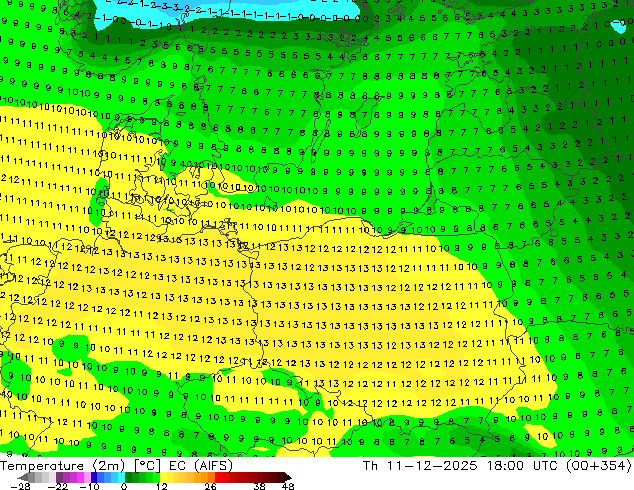The width and height of the screenshot is (634, 490).
Task: Click the "26" legend label
Action: click(210, 486)
